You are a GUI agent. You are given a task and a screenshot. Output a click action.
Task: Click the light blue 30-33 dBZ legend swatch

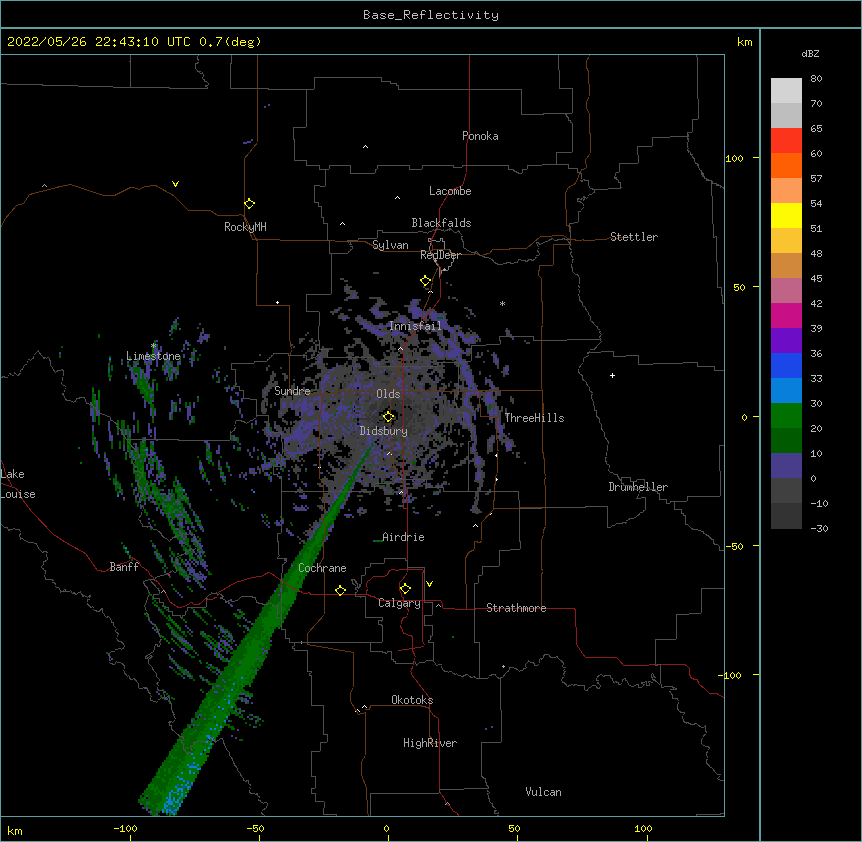pyautogui.click(x=786, y=391)
